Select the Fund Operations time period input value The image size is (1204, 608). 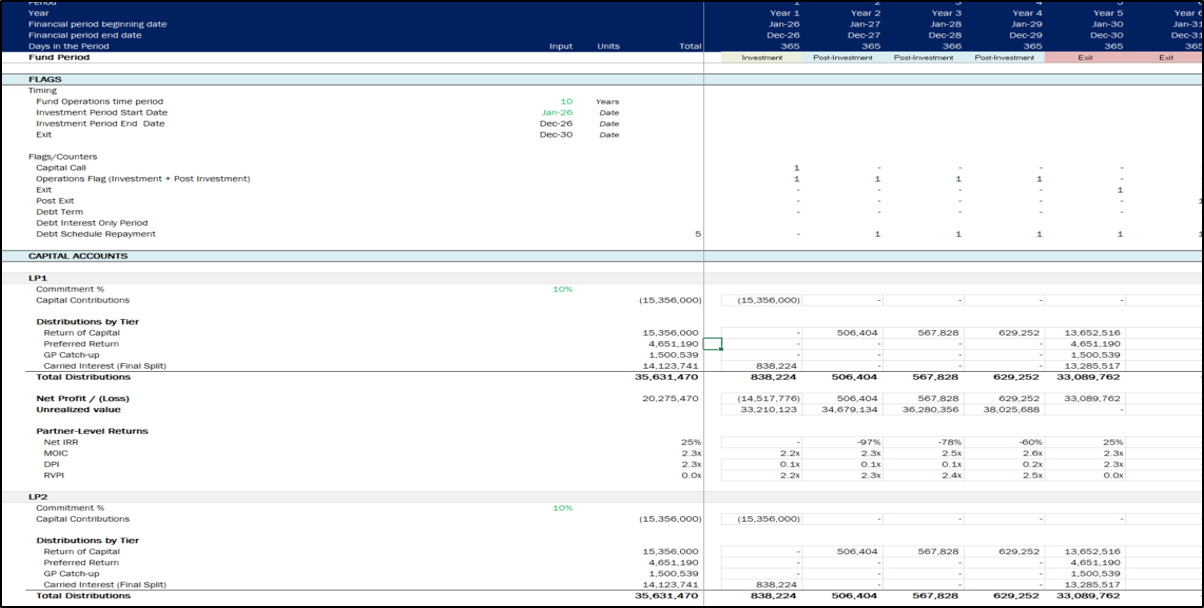(x=566, y=102)
